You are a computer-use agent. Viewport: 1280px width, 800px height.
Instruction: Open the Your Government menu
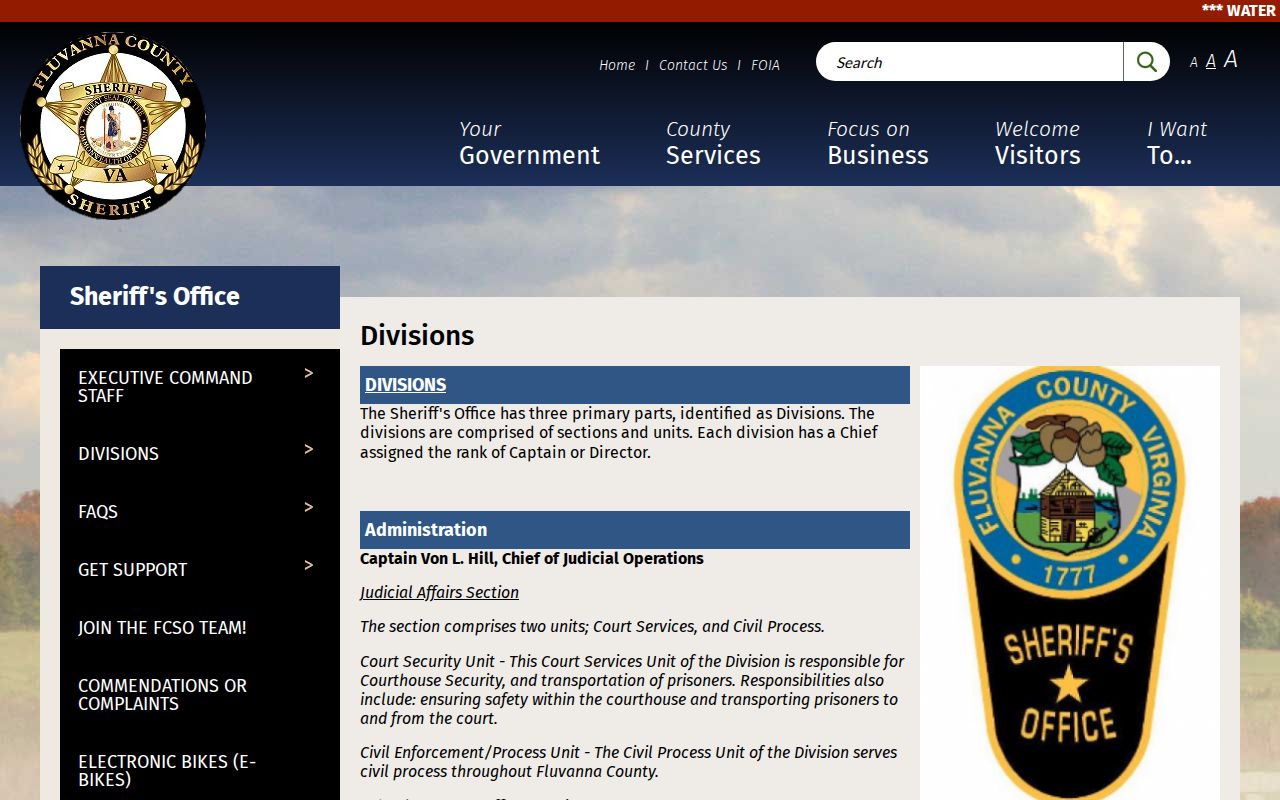tap(529, 143)
